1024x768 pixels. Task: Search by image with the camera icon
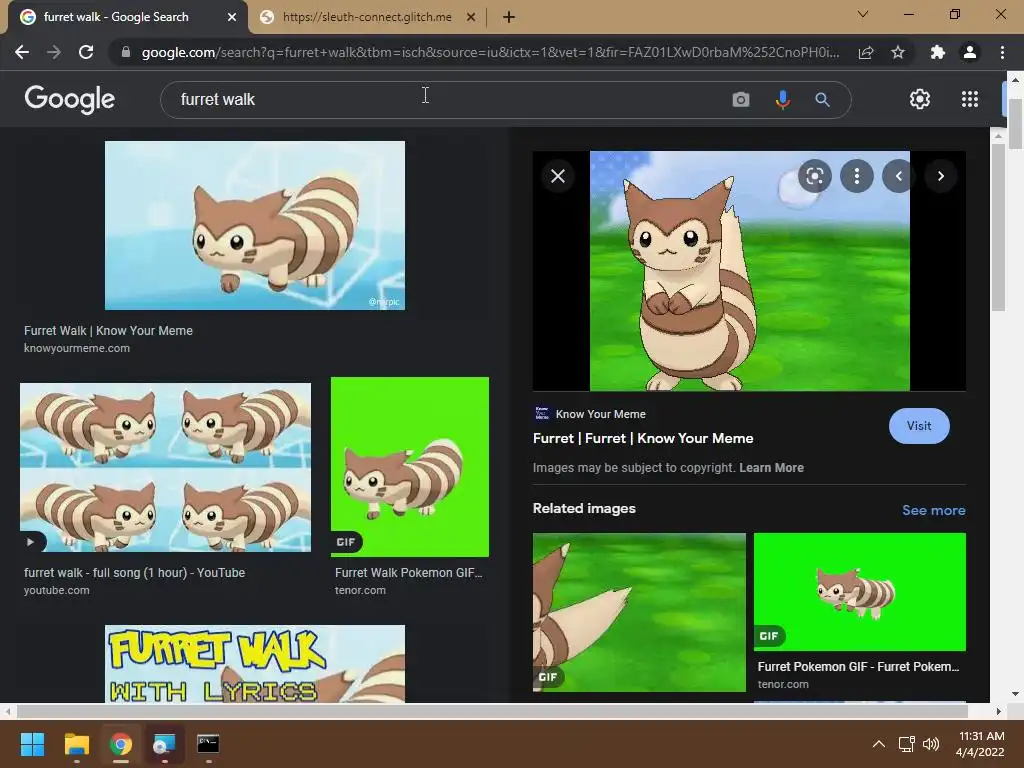click(x=741, y=99)
